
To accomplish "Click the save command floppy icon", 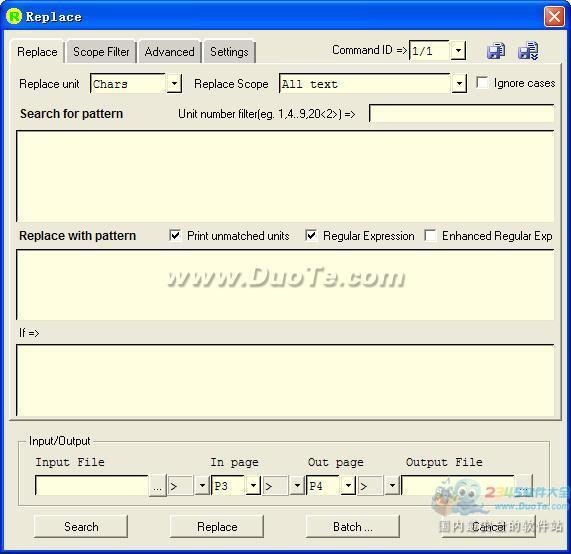I will click(x=496, y=51).
